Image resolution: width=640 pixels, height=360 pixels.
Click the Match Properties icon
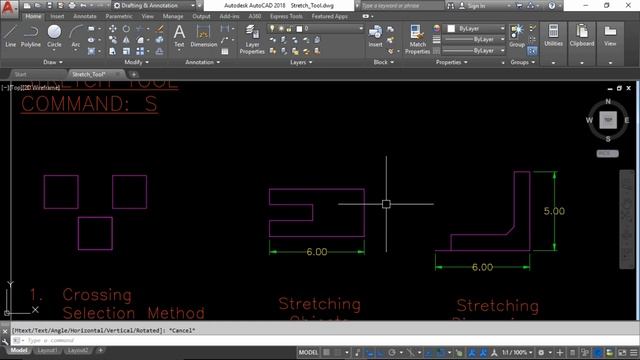(417, 39)
